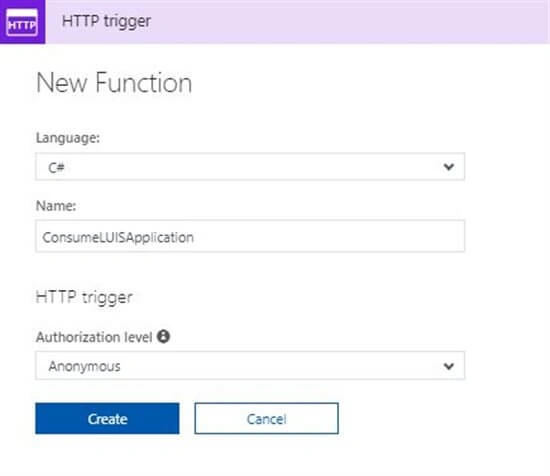This screenshot has width=550, height=476.
Task: Open the Language dropdown showing C#
Action: point(250,167)
